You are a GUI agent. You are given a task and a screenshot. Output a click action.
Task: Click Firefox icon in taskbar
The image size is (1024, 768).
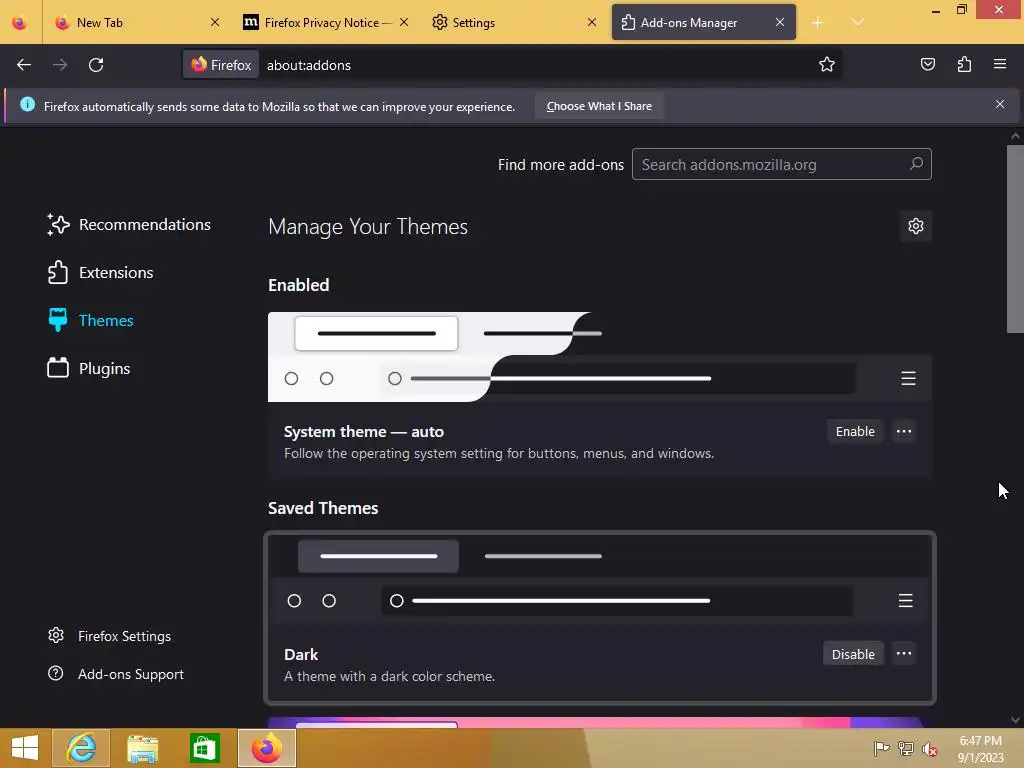(266, 748)
